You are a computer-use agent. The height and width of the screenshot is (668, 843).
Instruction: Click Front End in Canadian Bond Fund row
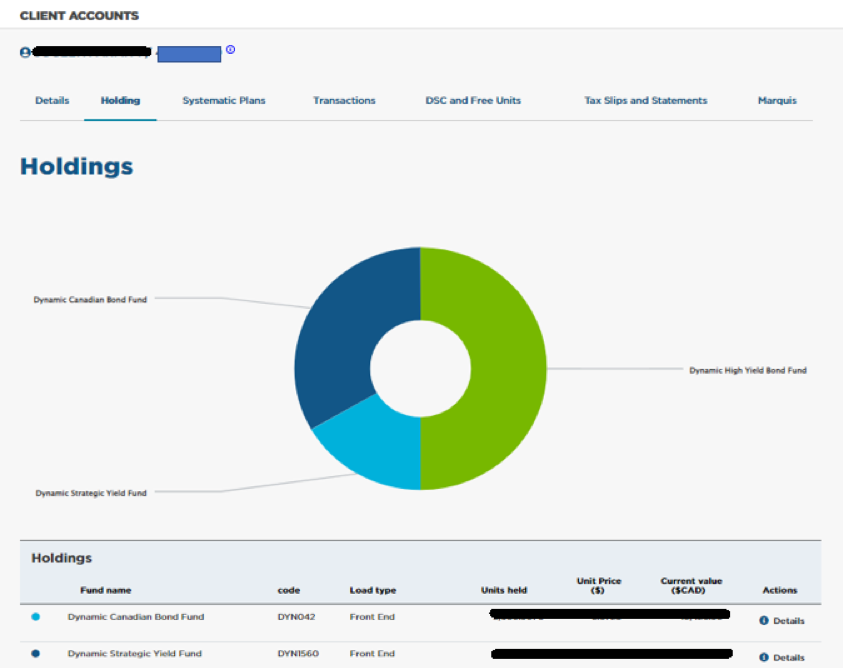(x=372, y=617)
